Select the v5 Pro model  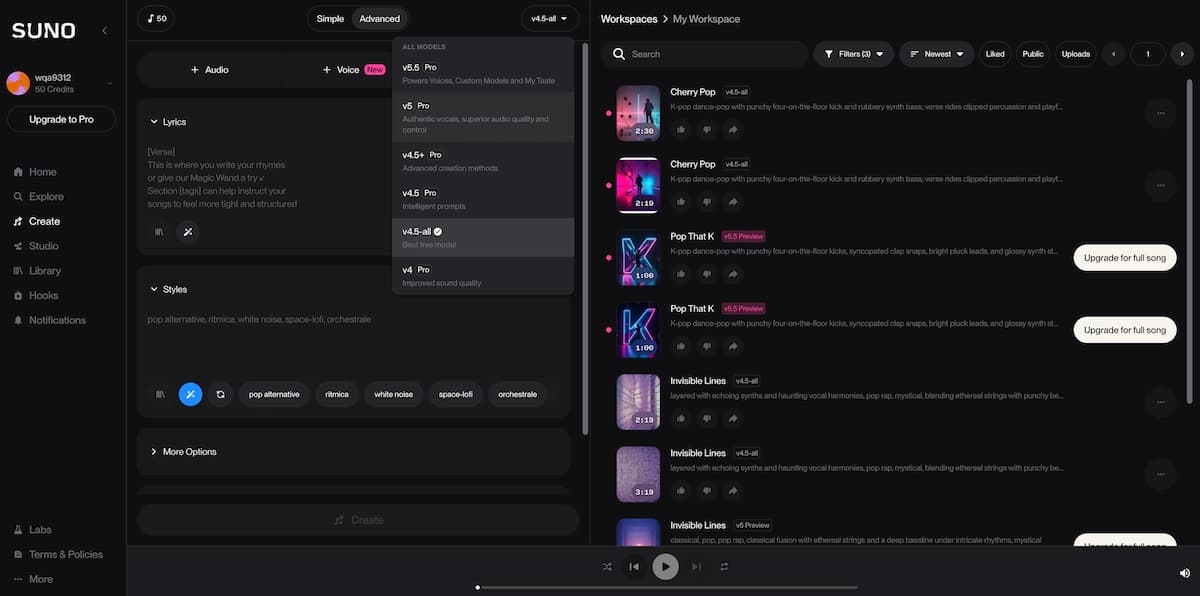[x=483, y=117]
